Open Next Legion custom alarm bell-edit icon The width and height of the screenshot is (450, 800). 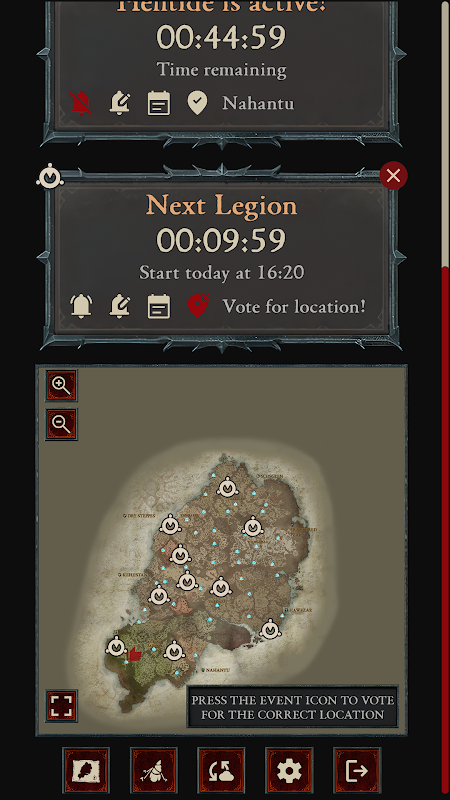119,306
